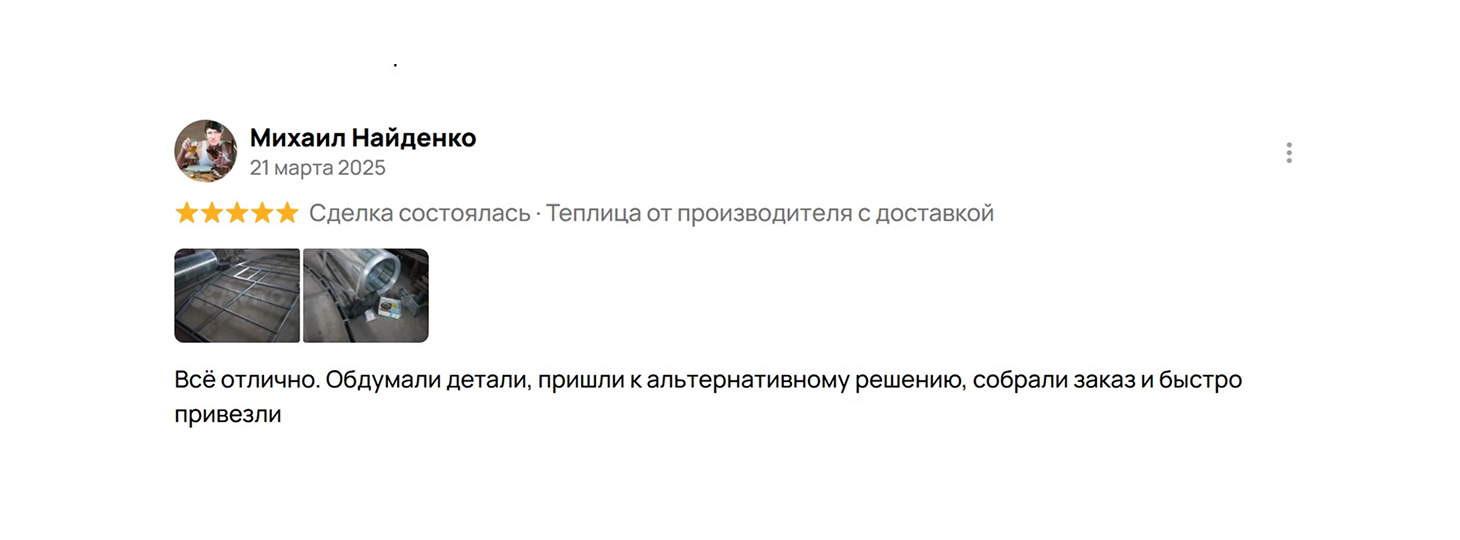This screenshot has width=1460, height=540.
Task: Click the first rating star
Action: pyautogui.click(x=186, y=213)
